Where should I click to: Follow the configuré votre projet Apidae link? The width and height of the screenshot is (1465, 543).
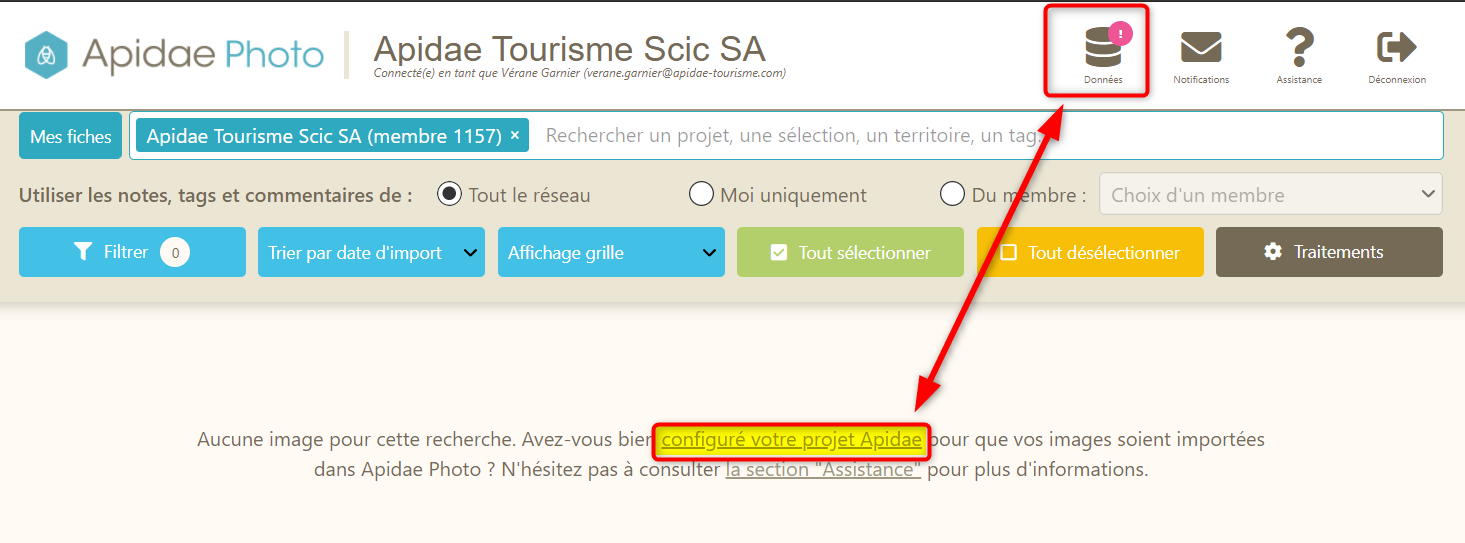(x=792, y=440)
